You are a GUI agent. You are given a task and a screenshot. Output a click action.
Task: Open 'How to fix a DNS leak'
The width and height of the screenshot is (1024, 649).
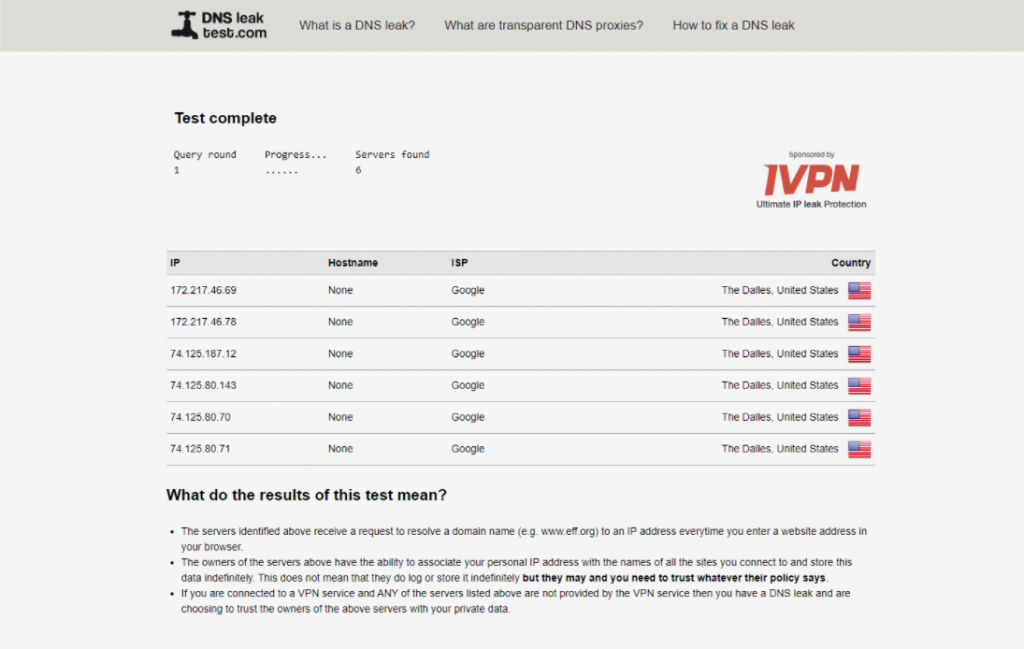[733, 25]
